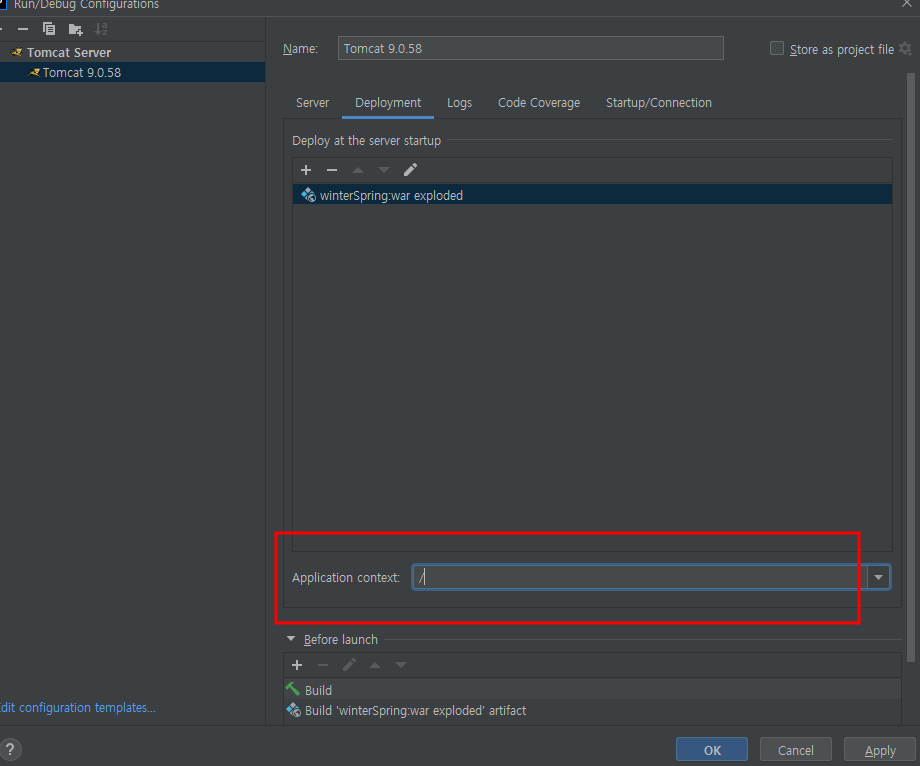The width and height of the screenshot is (920, 766).
Task: Remove the Before launch task
Action: [323, 665]
